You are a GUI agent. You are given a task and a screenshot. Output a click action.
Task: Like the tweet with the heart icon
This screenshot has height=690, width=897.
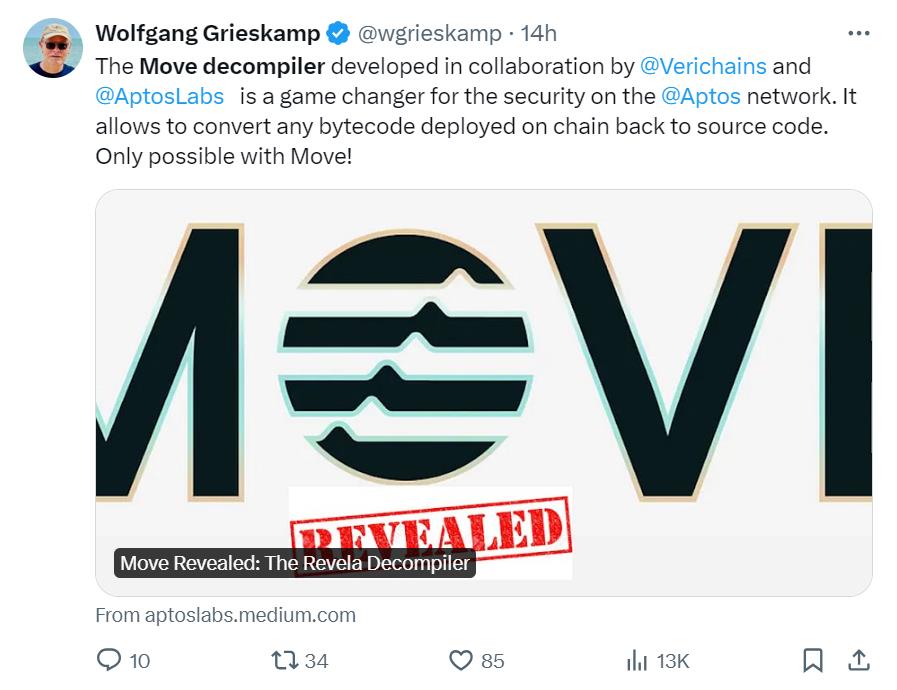(x=460, y=660)
